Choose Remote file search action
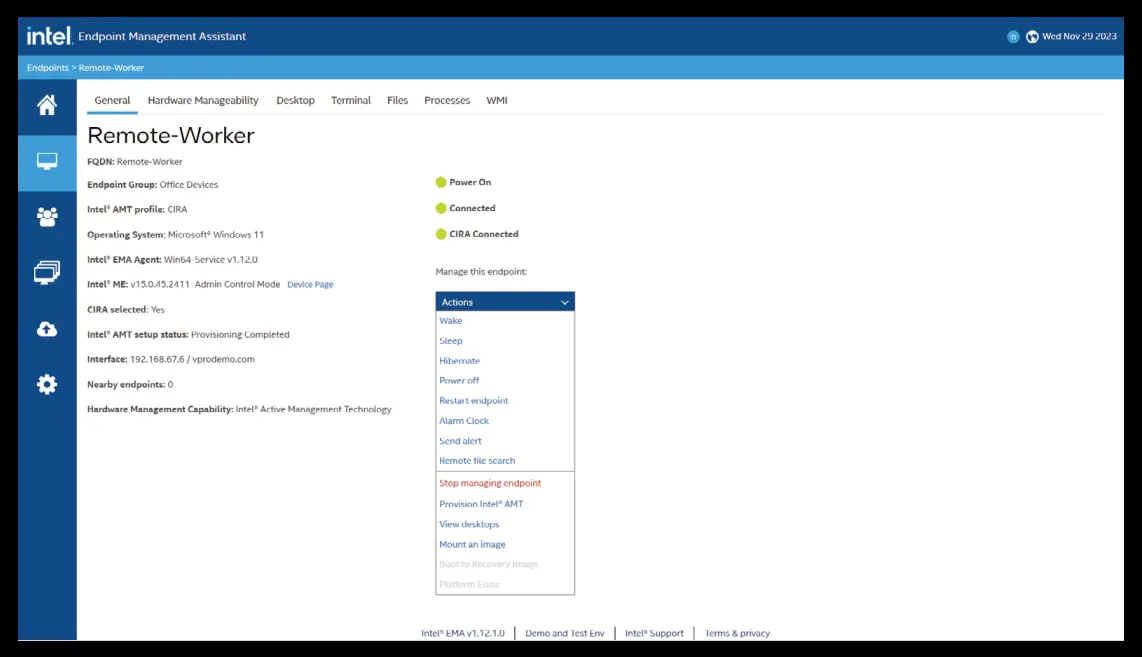 click(x=477, y=461)
